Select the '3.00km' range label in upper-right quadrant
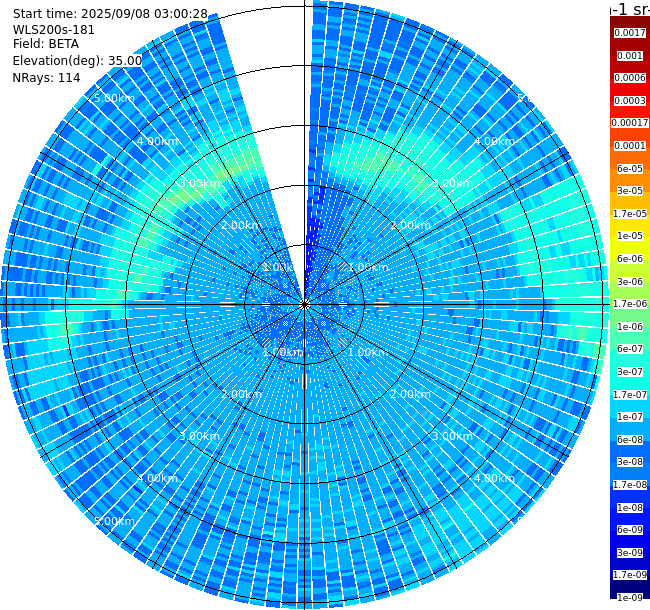This screenshot has height=610, width=650. pos(452,183)
